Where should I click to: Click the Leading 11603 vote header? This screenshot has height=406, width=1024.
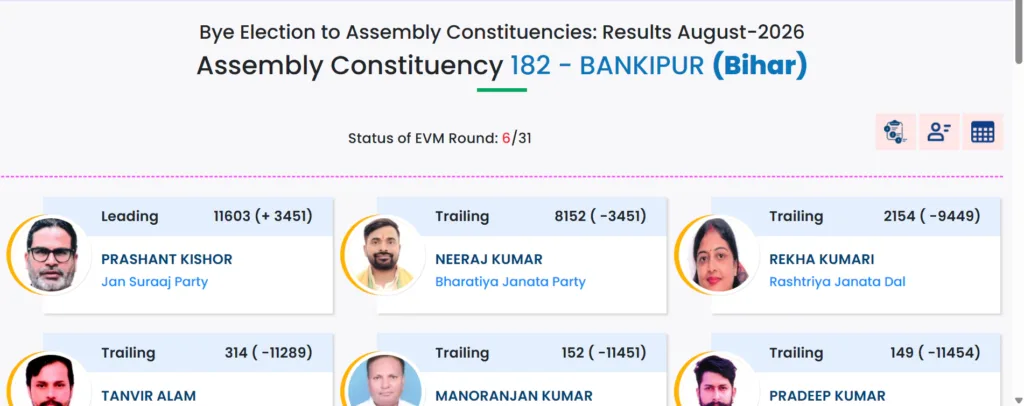(x=188, y=216)
